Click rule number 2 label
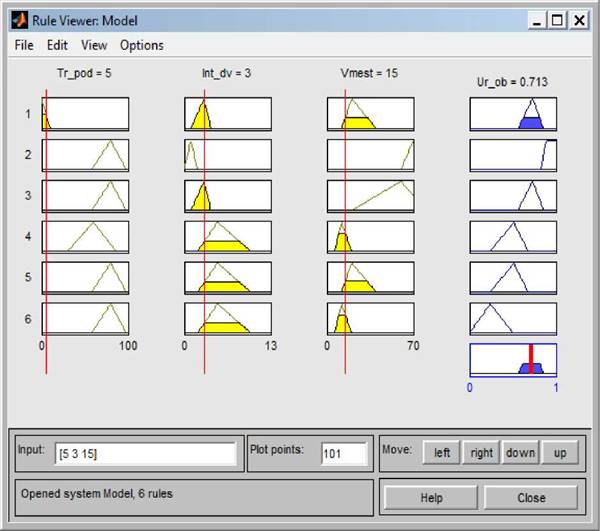Screen dimensions: 600x531 [28, 155]
